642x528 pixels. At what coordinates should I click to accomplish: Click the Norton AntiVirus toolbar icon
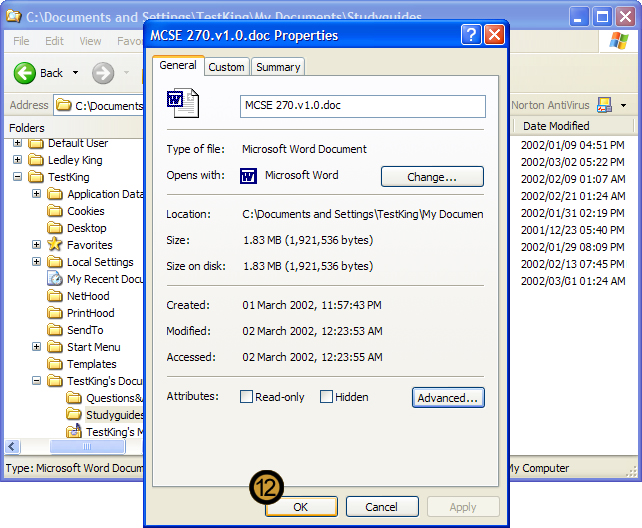click(604, 105)
